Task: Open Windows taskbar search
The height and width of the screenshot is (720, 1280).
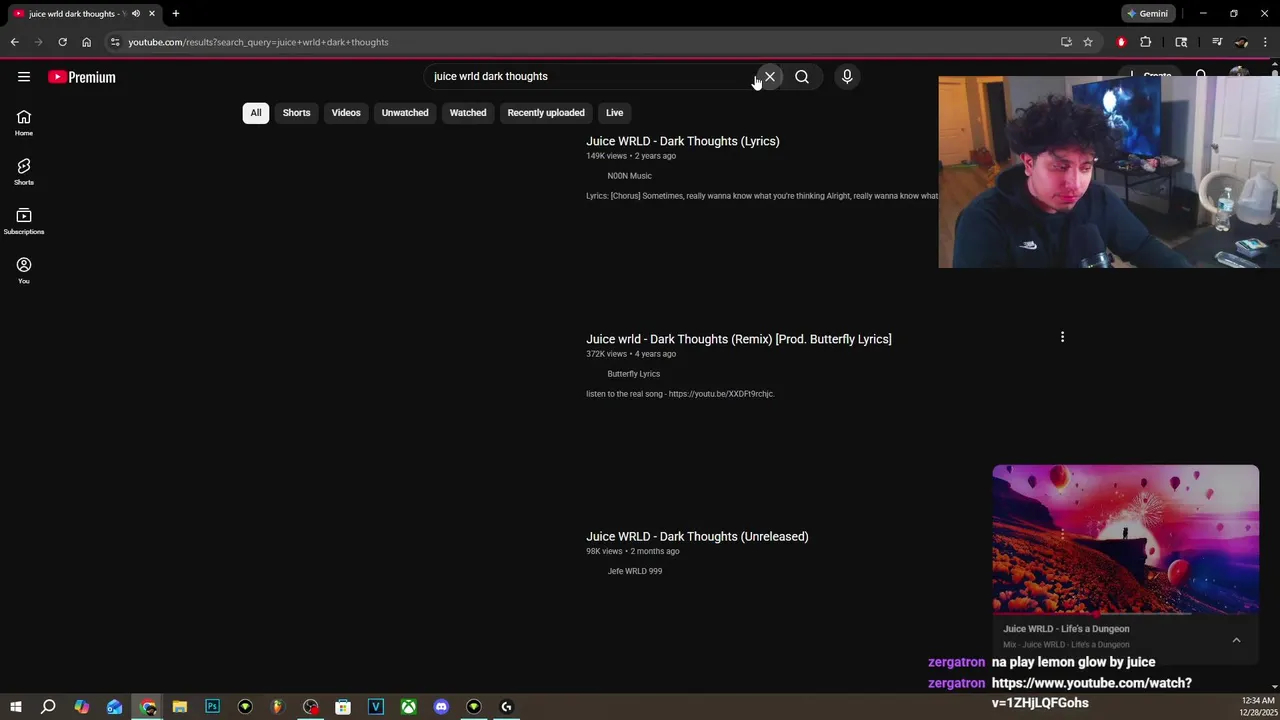Action: tap(48, 707)
